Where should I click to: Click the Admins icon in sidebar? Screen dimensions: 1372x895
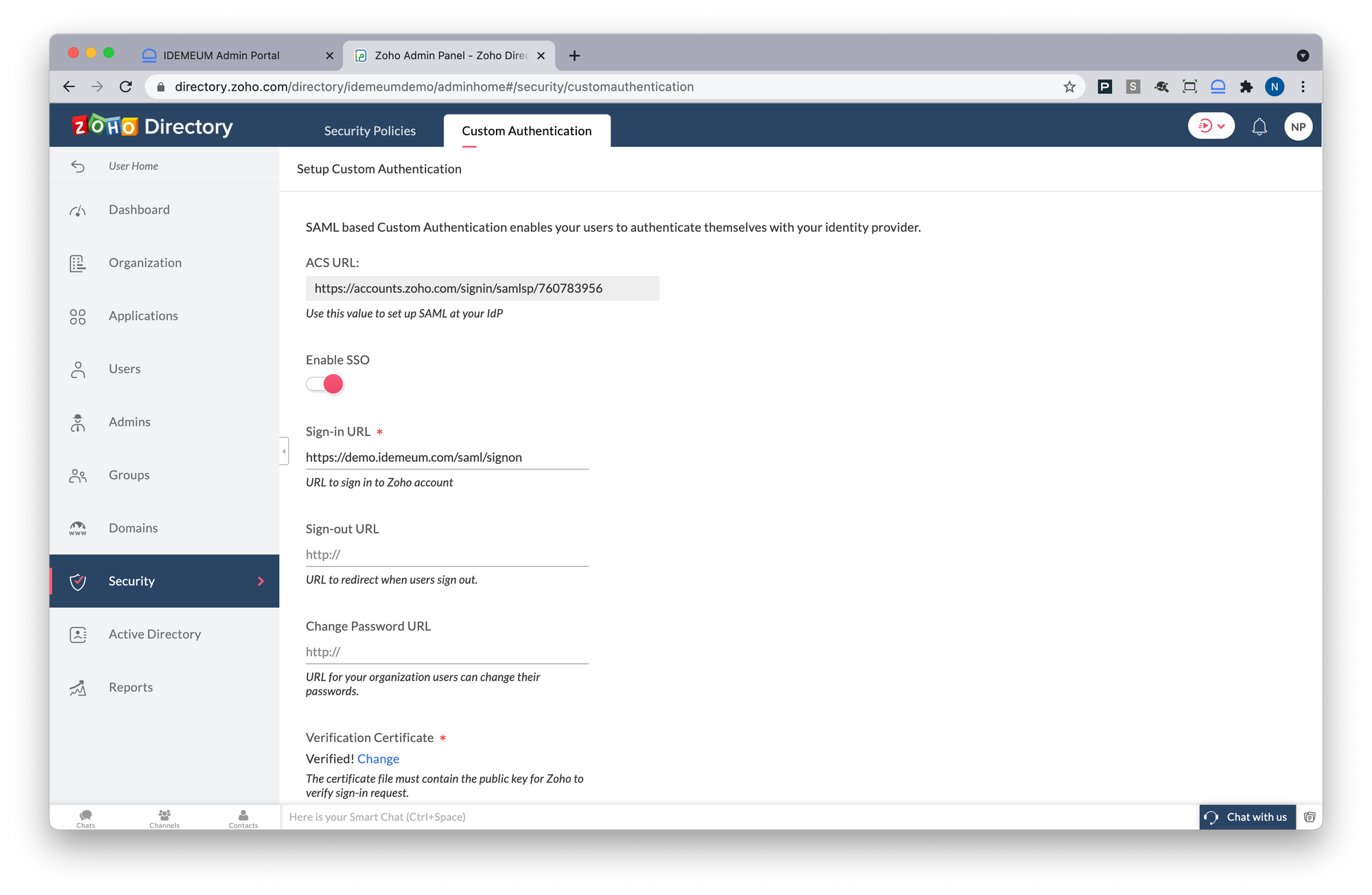[78, 423]
